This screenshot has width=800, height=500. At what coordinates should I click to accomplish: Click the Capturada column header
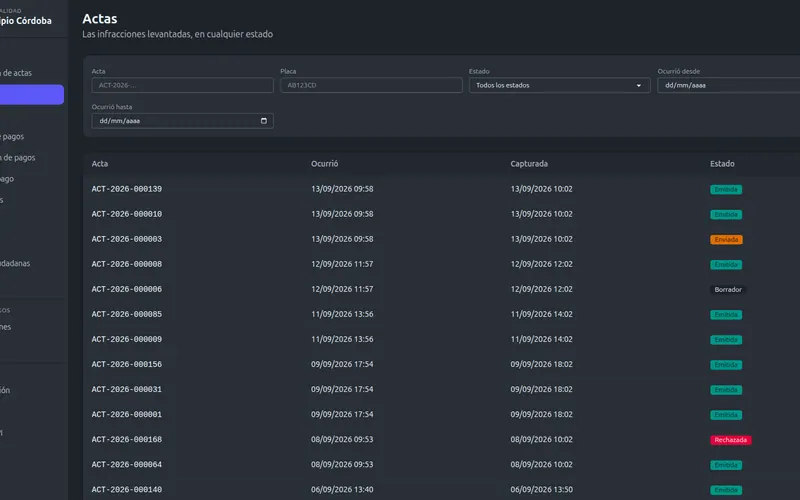tap(529, 164)
